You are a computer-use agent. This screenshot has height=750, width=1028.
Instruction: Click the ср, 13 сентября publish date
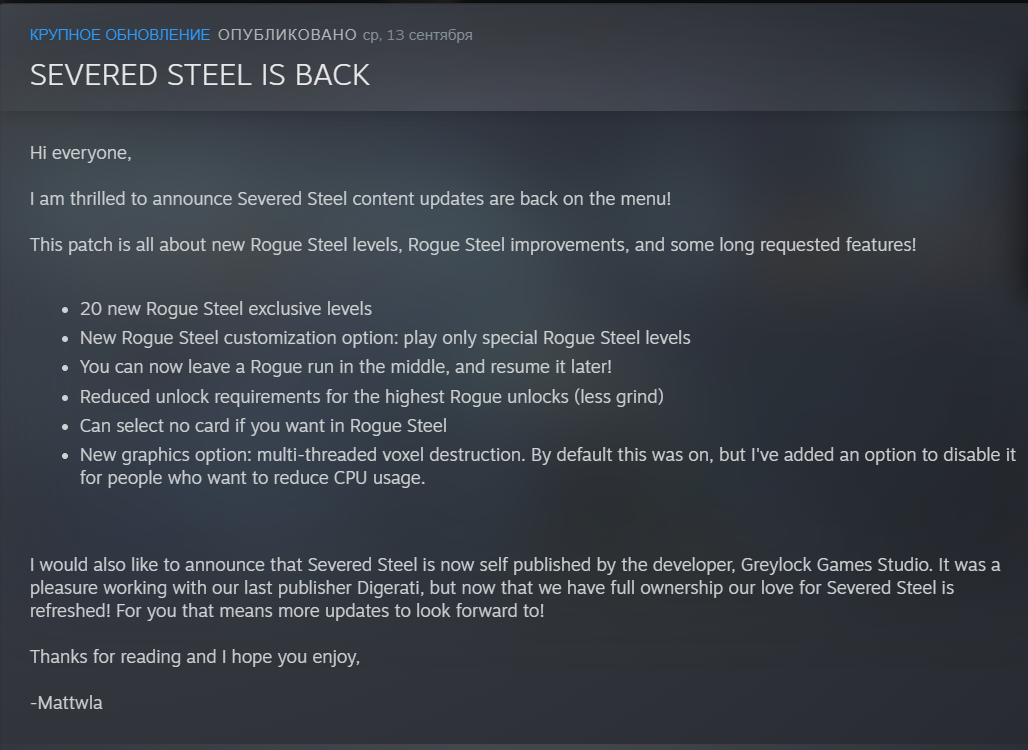(x=418, y=35)
